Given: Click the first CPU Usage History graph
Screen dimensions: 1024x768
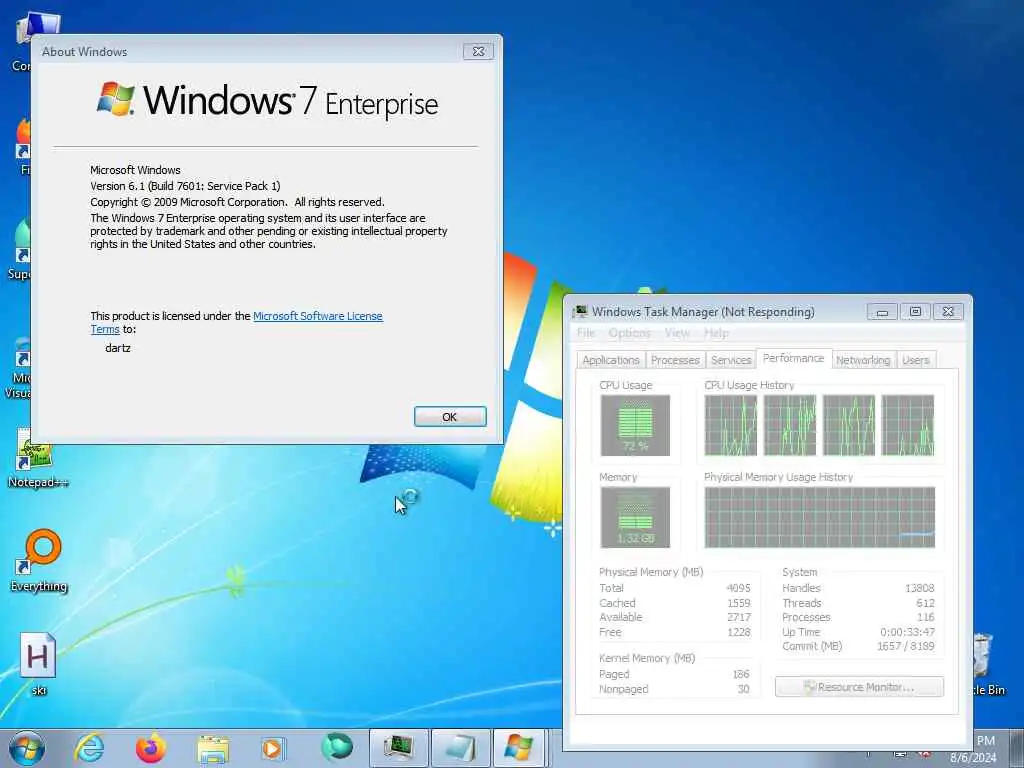Looking at the screenshot, I should (x=730, y=425).
